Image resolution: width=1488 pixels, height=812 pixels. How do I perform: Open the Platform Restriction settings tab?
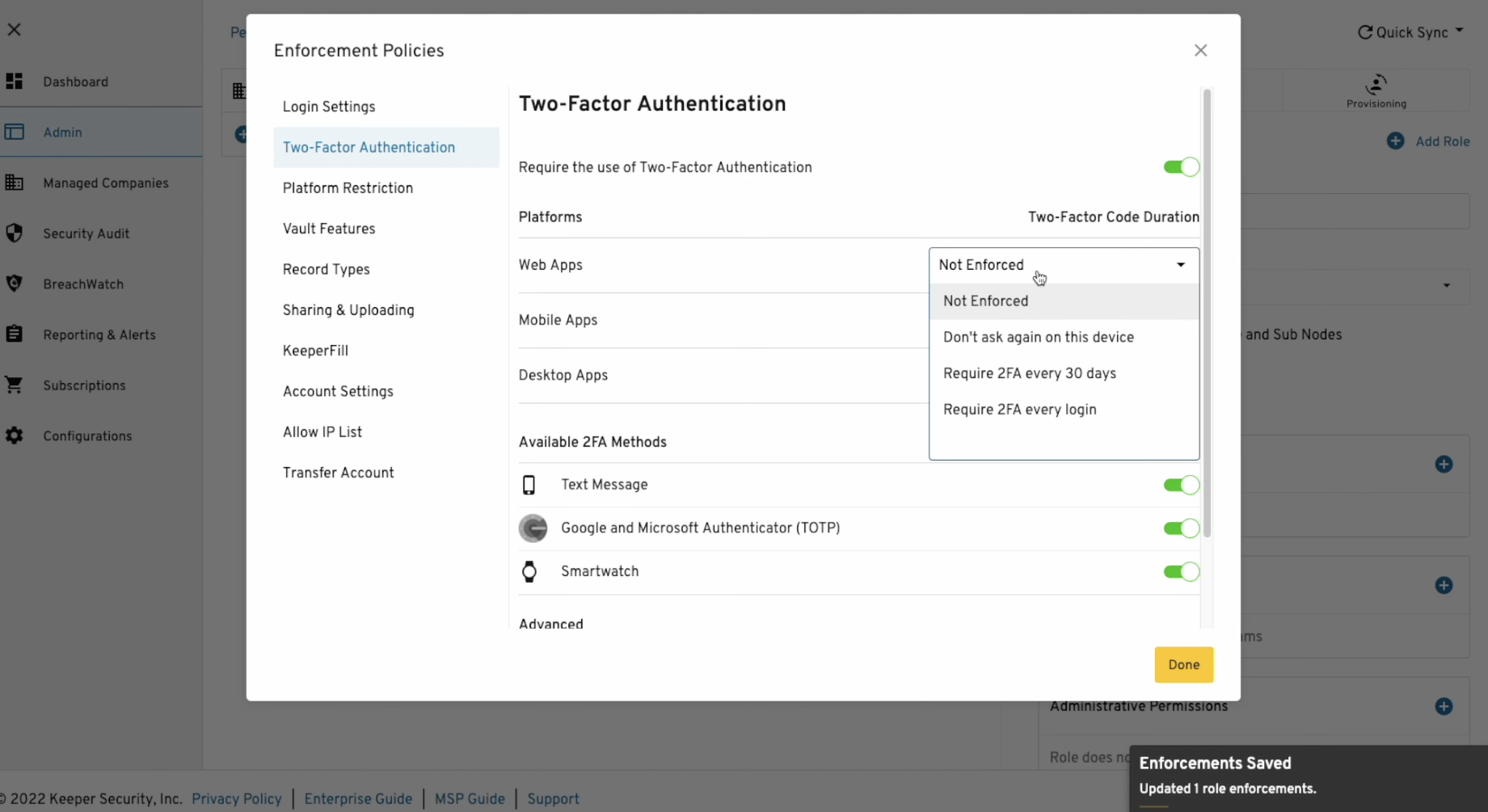point(348,188)
